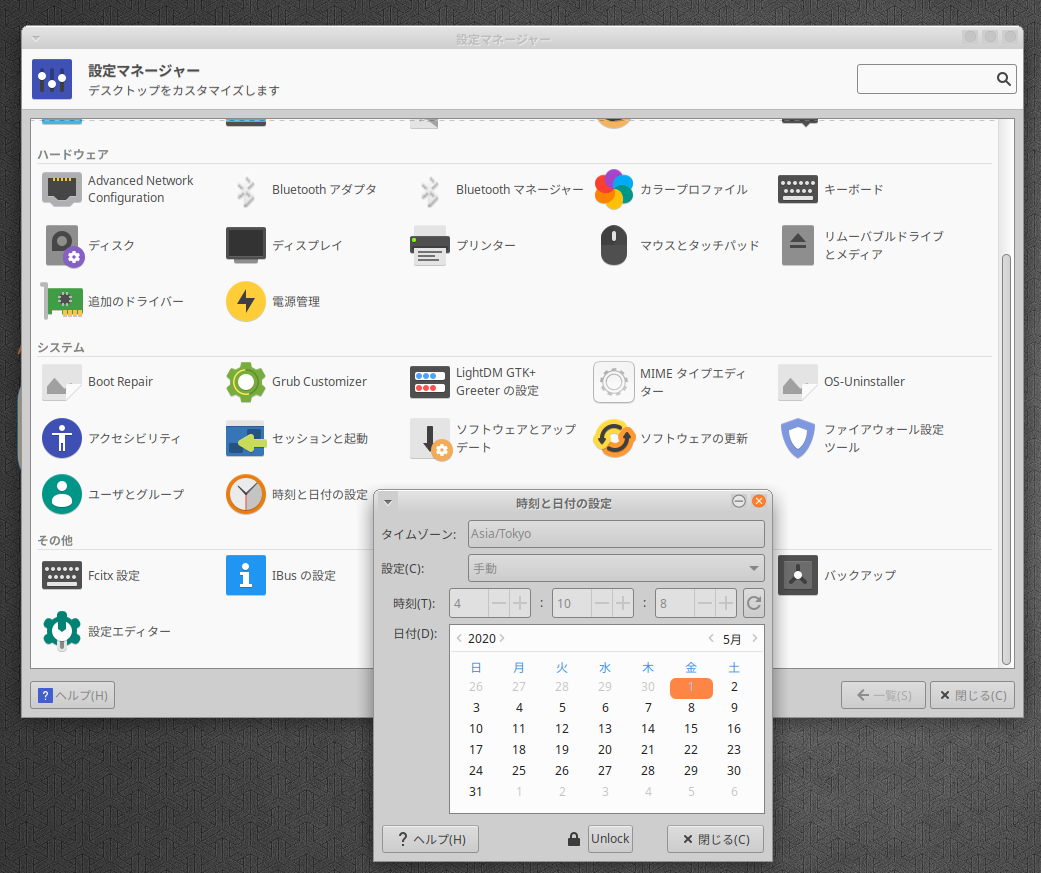Open ディスク utility
1041x873 pixels.
click(x=90, y=246)
